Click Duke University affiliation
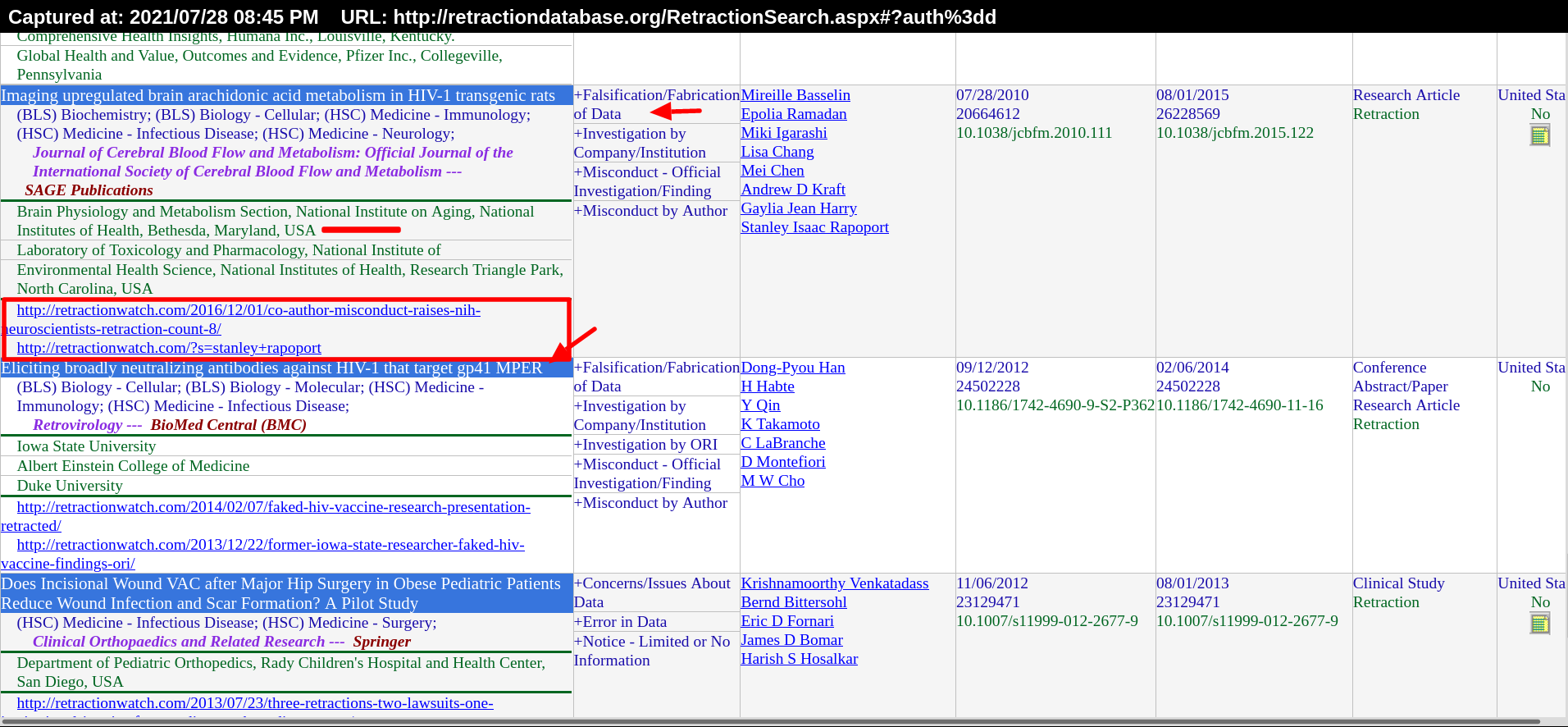 [70, 486]
